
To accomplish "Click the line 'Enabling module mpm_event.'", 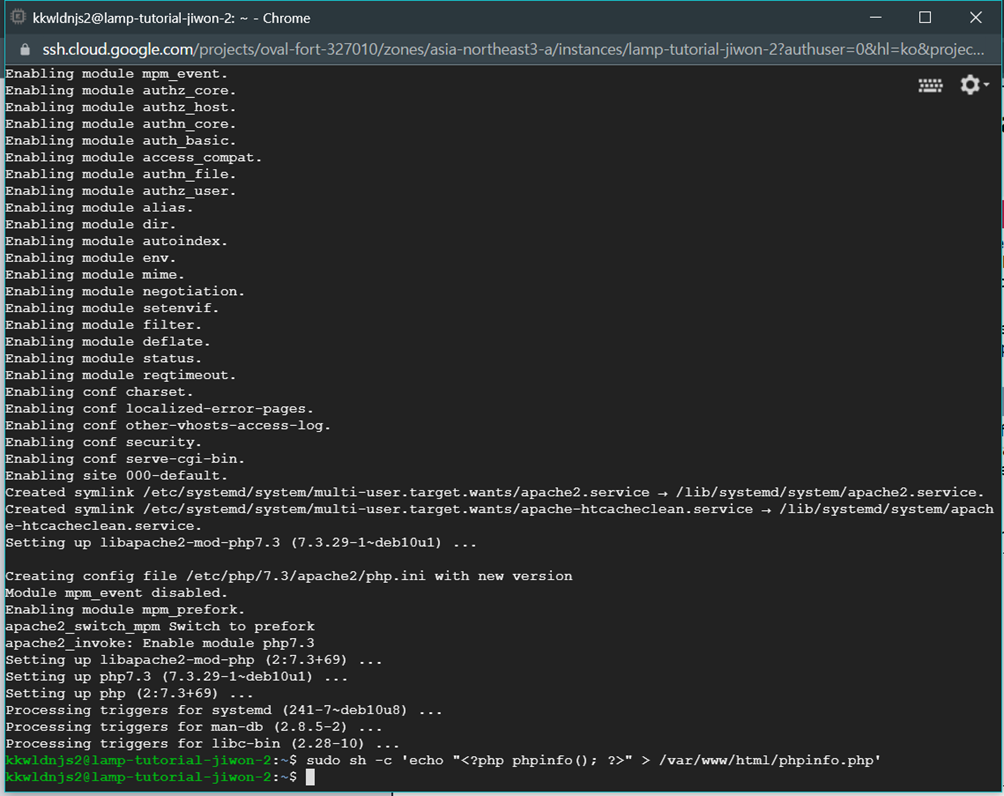I will pos(117,74).
